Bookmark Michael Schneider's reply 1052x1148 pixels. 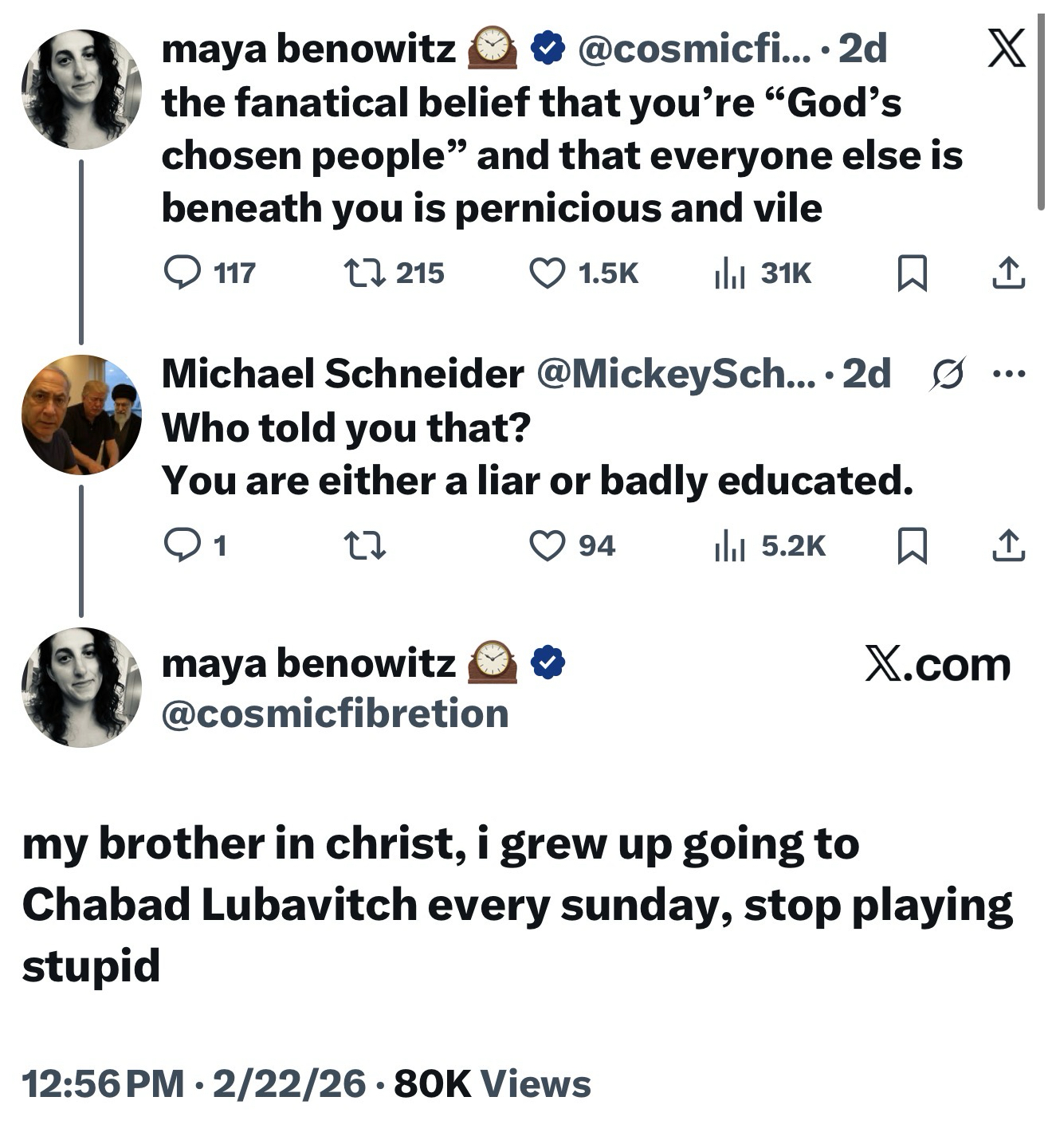click(912, 546)
